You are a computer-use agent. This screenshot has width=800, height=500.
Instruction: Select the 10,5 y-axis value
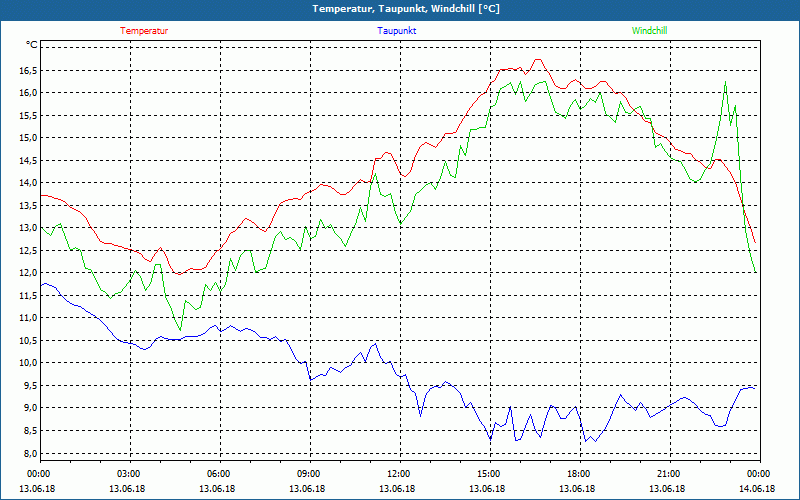[28, 340]
